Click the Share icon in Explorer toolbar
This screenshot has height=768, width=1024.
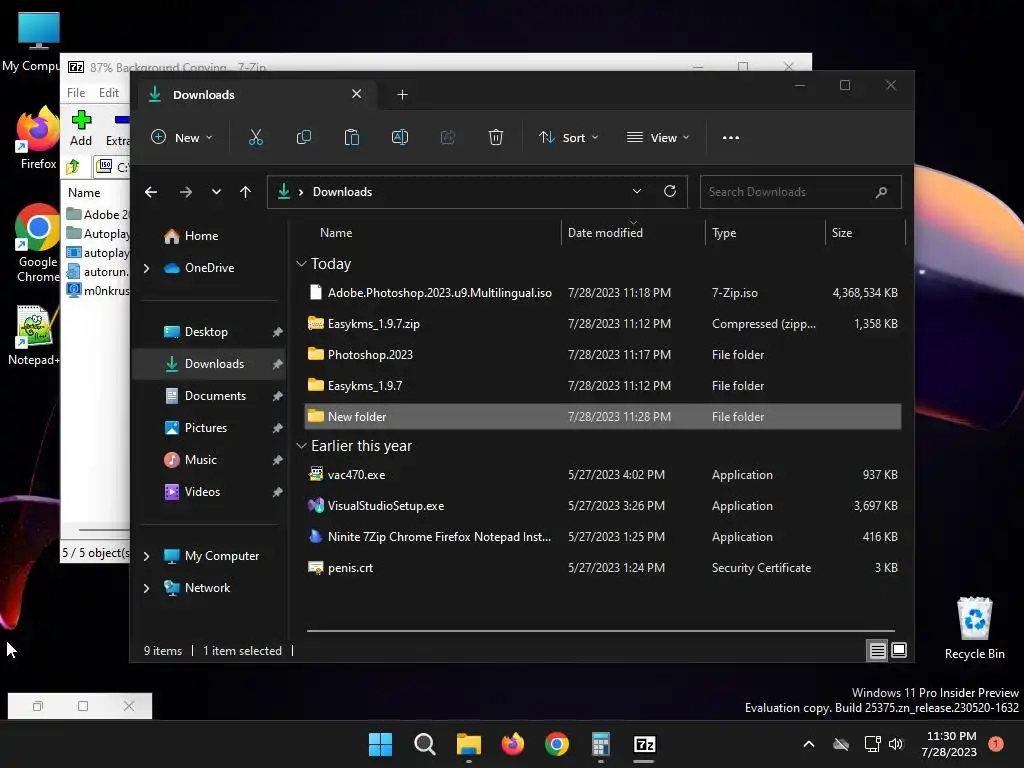pyautogui.click(x=448, y=138)
